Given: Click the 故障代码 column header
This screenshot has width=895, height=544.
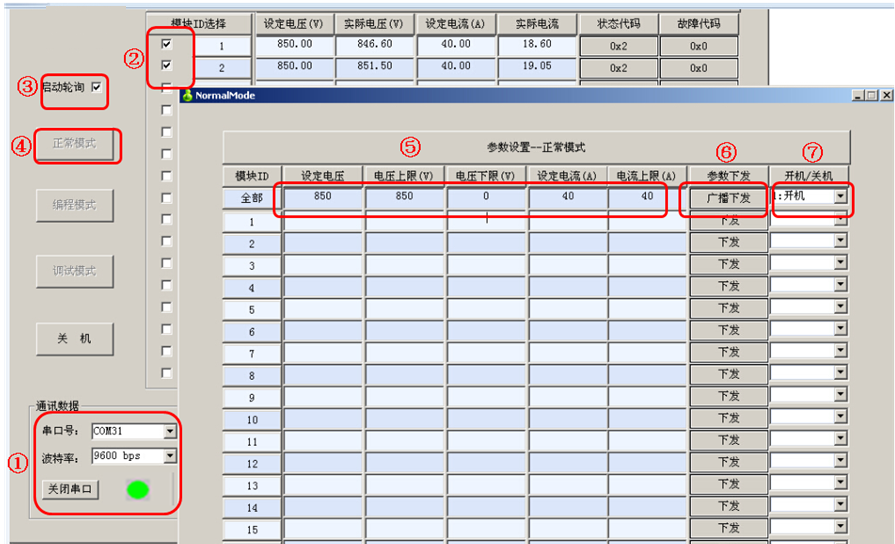Looking at the screenshot, I should (x=699, y=24).
